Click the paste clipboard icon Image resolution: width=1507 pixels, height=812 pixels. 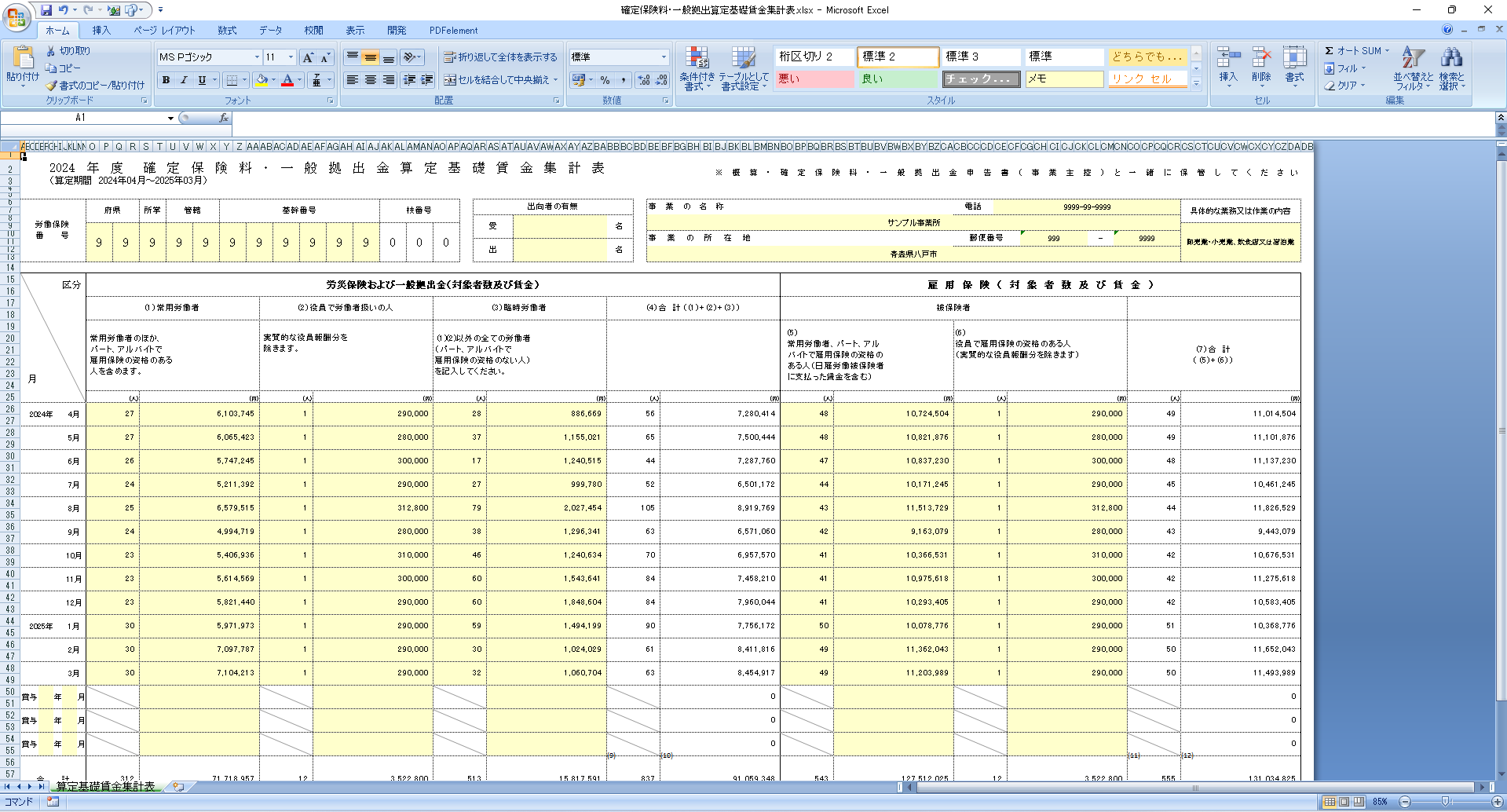[x=23, y=58]
